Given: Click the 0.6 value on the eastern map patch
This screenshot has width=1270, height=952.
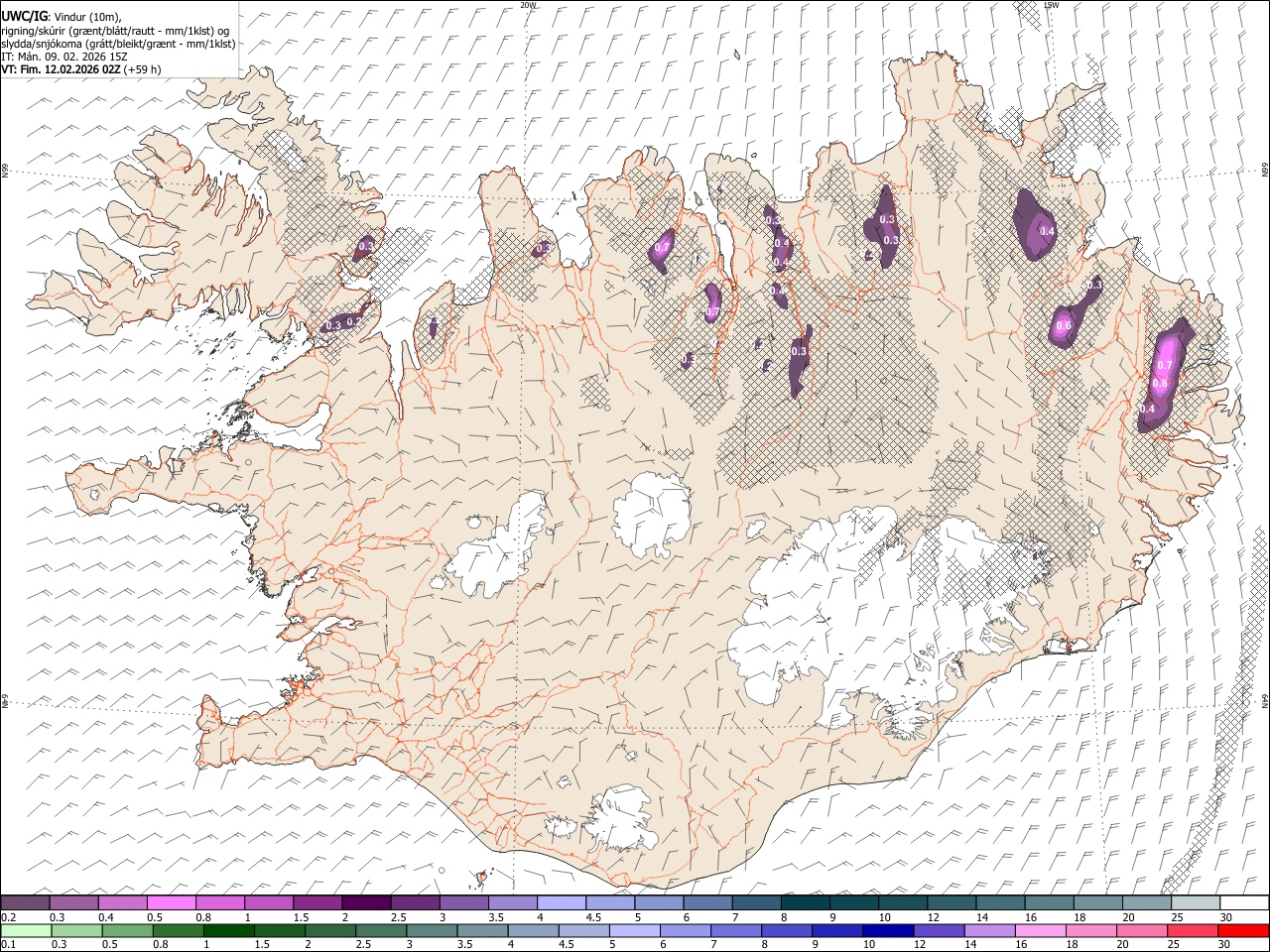Looking at the screenshot, I should click(1064, 326).
